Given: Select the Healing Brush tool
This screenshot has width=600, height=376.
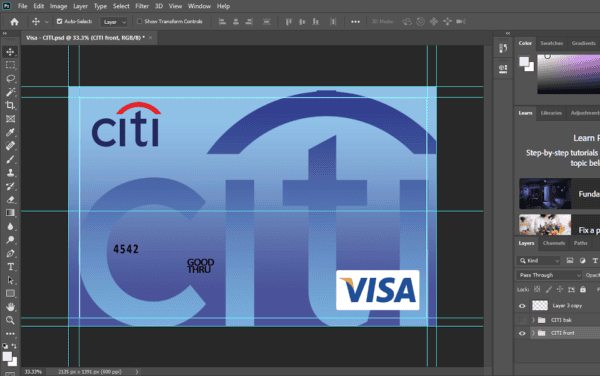Looking at the screenshot, I should click(x=10, y=146).
